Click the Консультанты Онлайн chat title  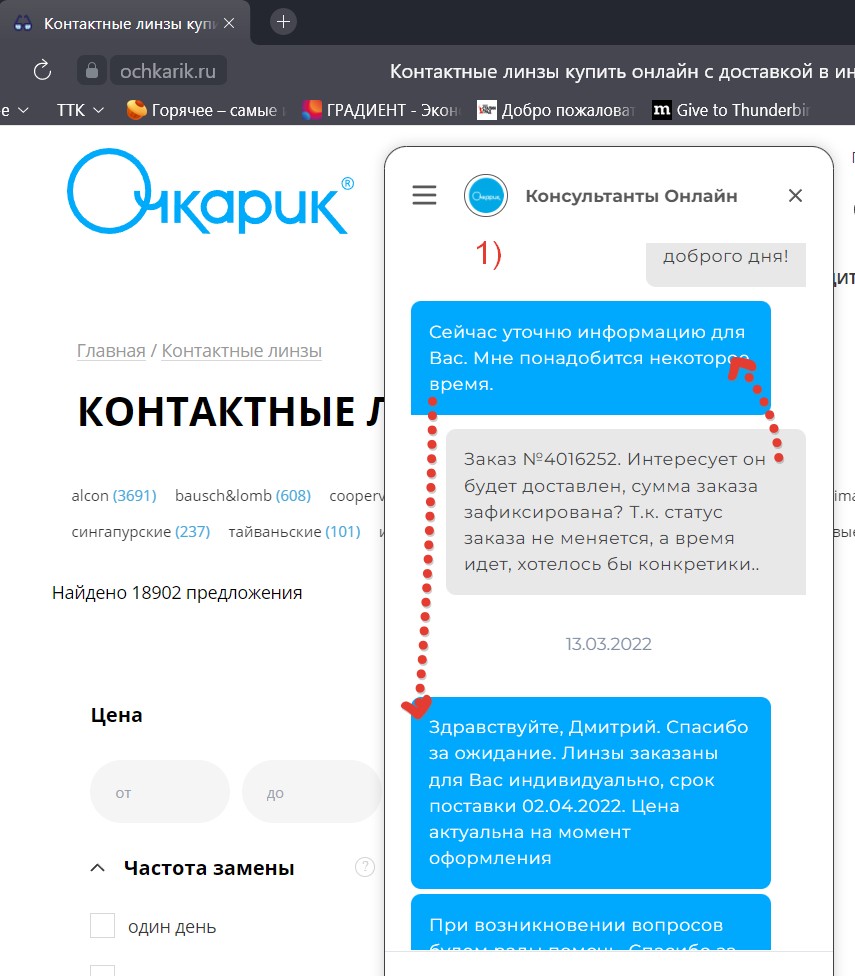coord(632,195)
